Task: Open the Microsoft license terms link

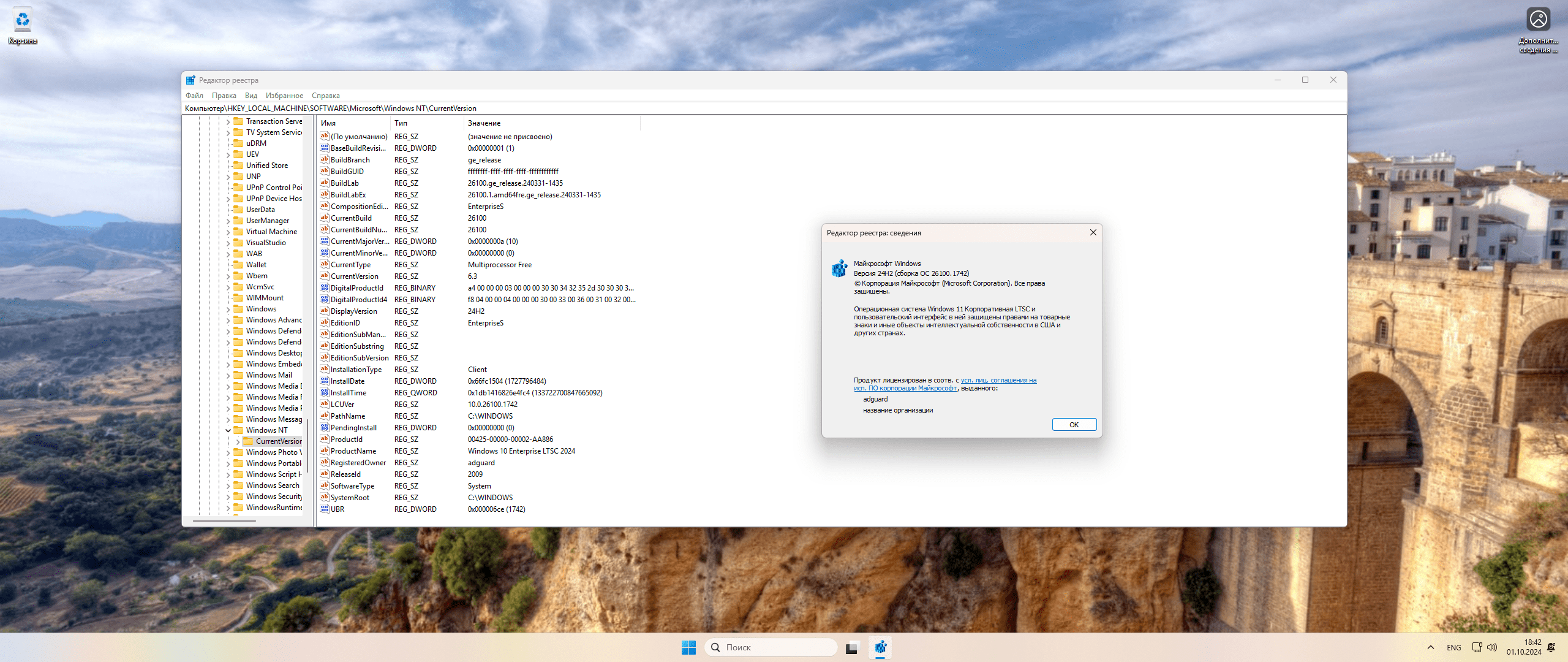Action: pos(998,381)
